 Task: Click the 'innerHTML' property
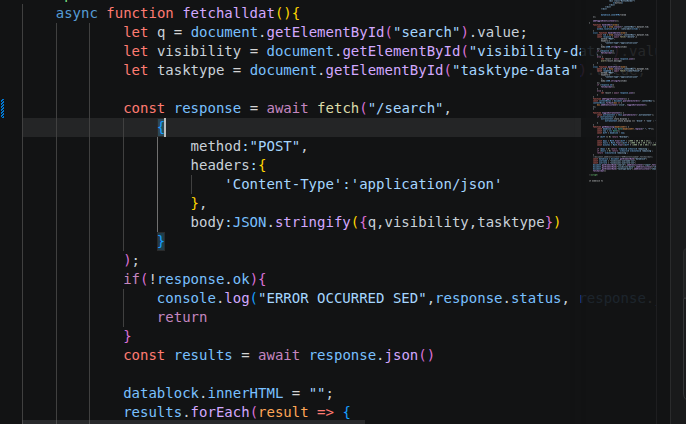[245, 393]
